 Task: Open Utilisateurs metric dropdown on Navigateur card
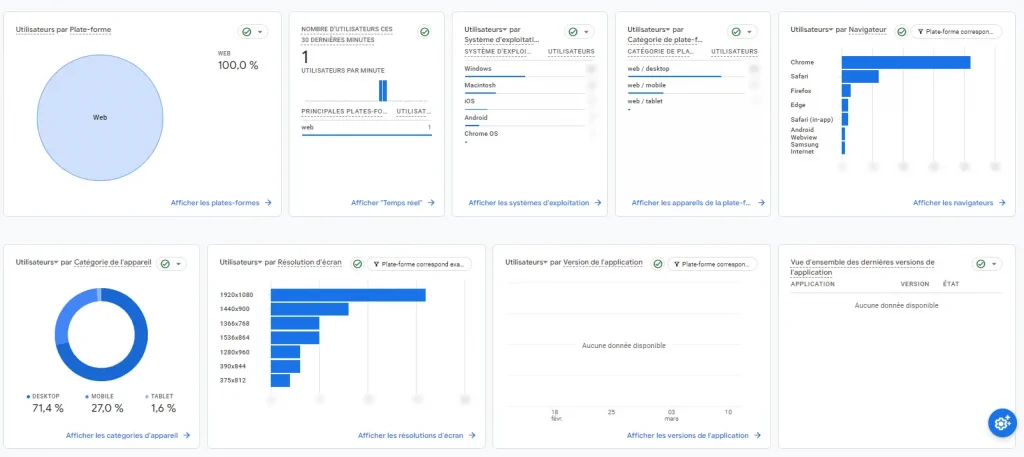pyautogui.click(x=812, y=29)
